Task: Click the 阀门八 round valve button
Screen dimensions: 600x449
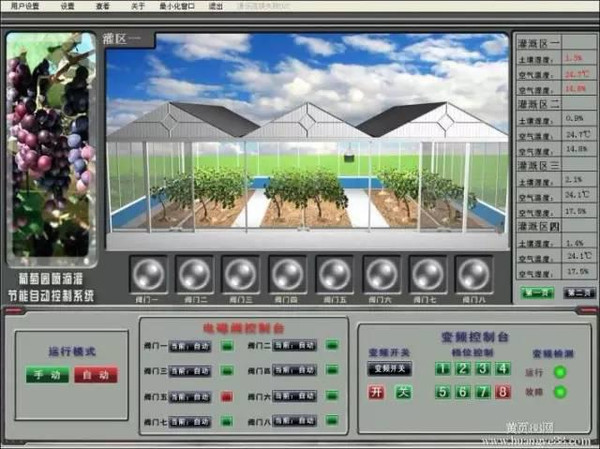Action: [473, 273]
